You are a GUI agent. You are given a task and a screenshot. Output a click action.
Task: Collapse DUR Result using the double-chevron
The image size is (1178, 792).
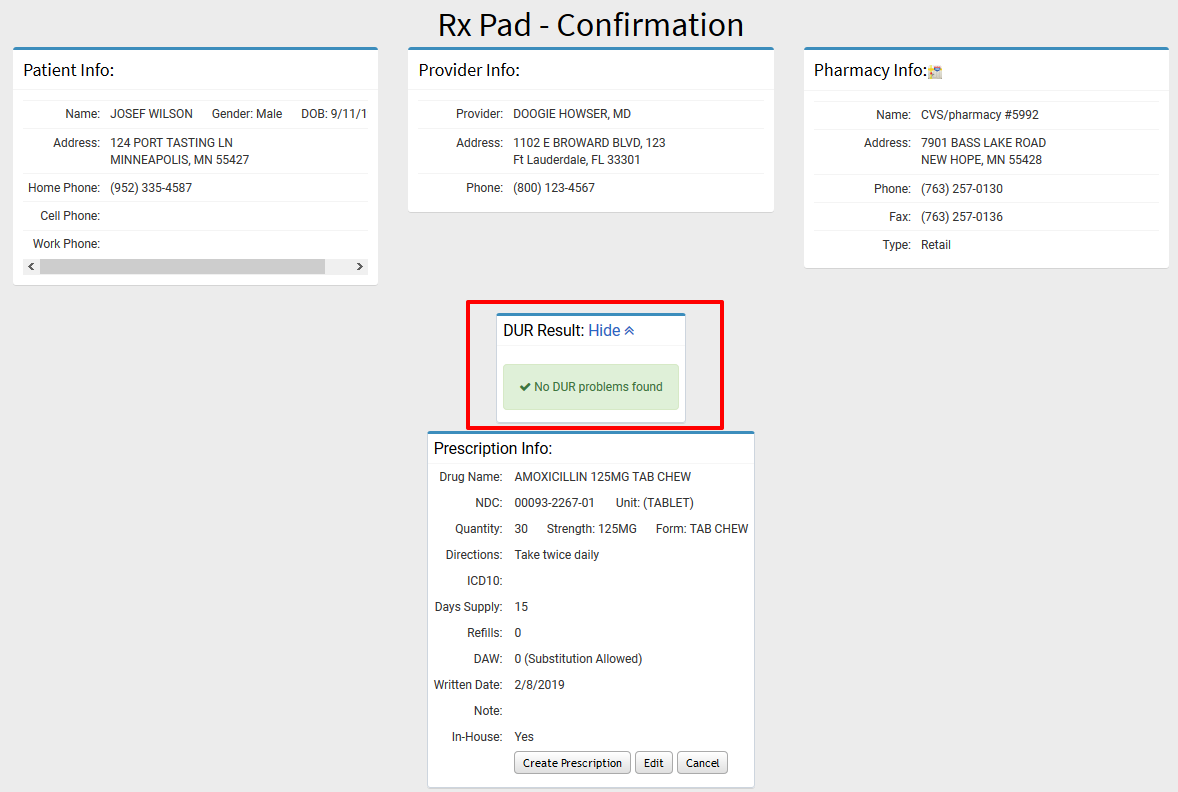(x=629, y=331)
